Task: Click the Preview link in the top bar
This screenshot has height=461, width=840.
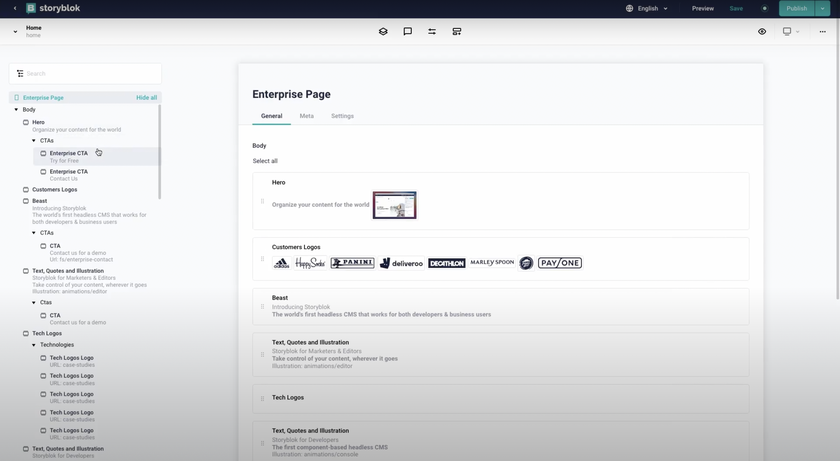Action: pyautogui.click(x=702, y=9)
